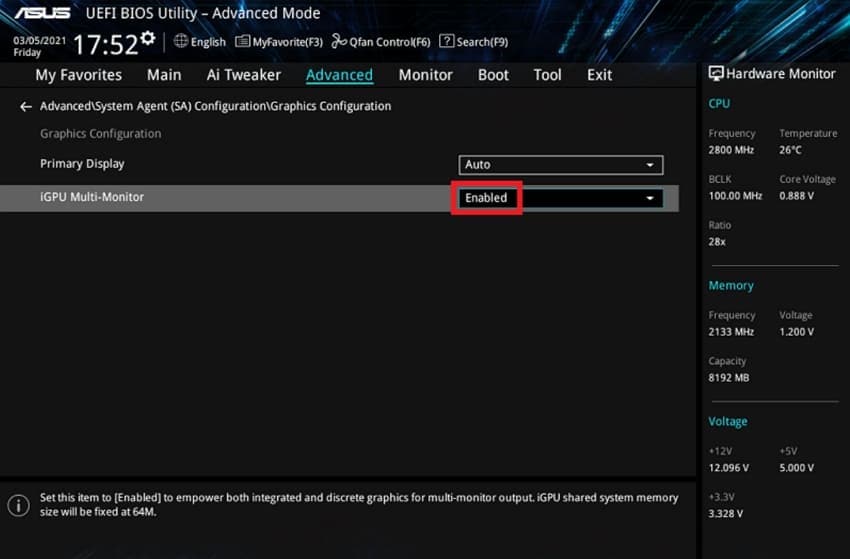Click the ASUS logo
This screenshot has width=850, height=559.
(42, 13)
